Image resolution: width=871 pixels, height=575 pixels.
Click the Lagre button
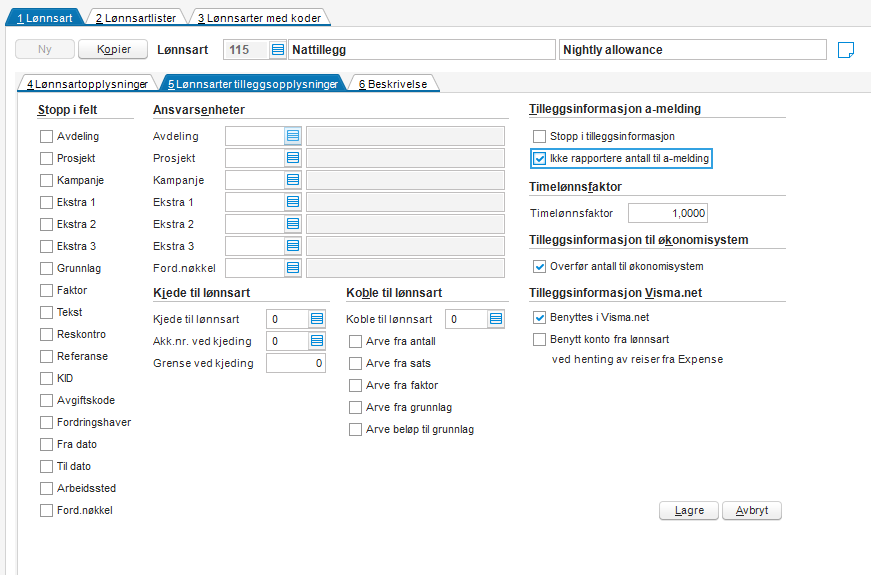coord(689,511)
